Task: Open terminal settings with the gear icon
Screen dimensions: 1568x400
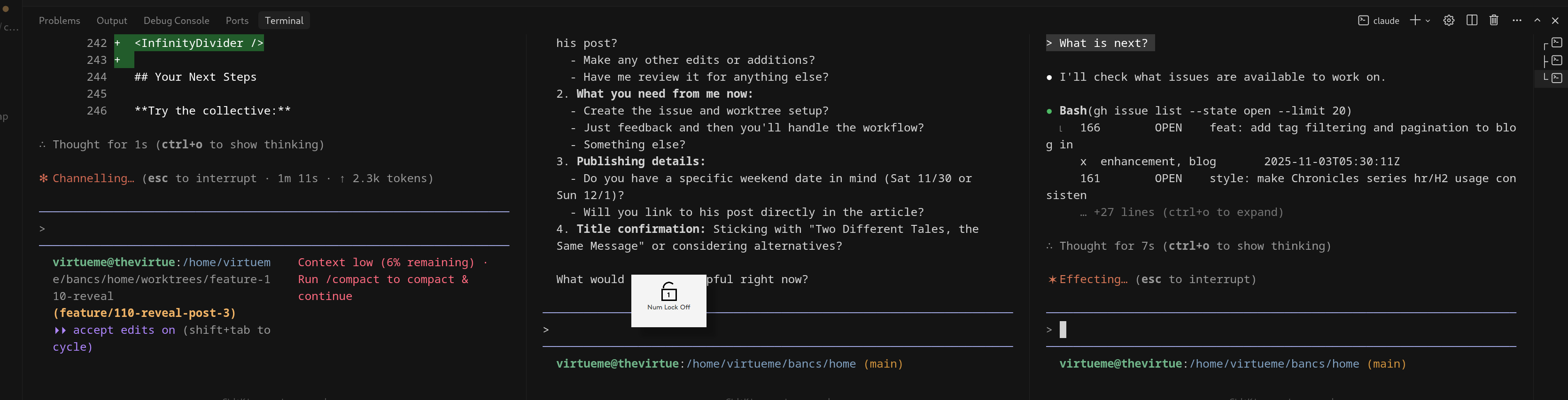Action: pyautogui.click(x=1449, y=20)
